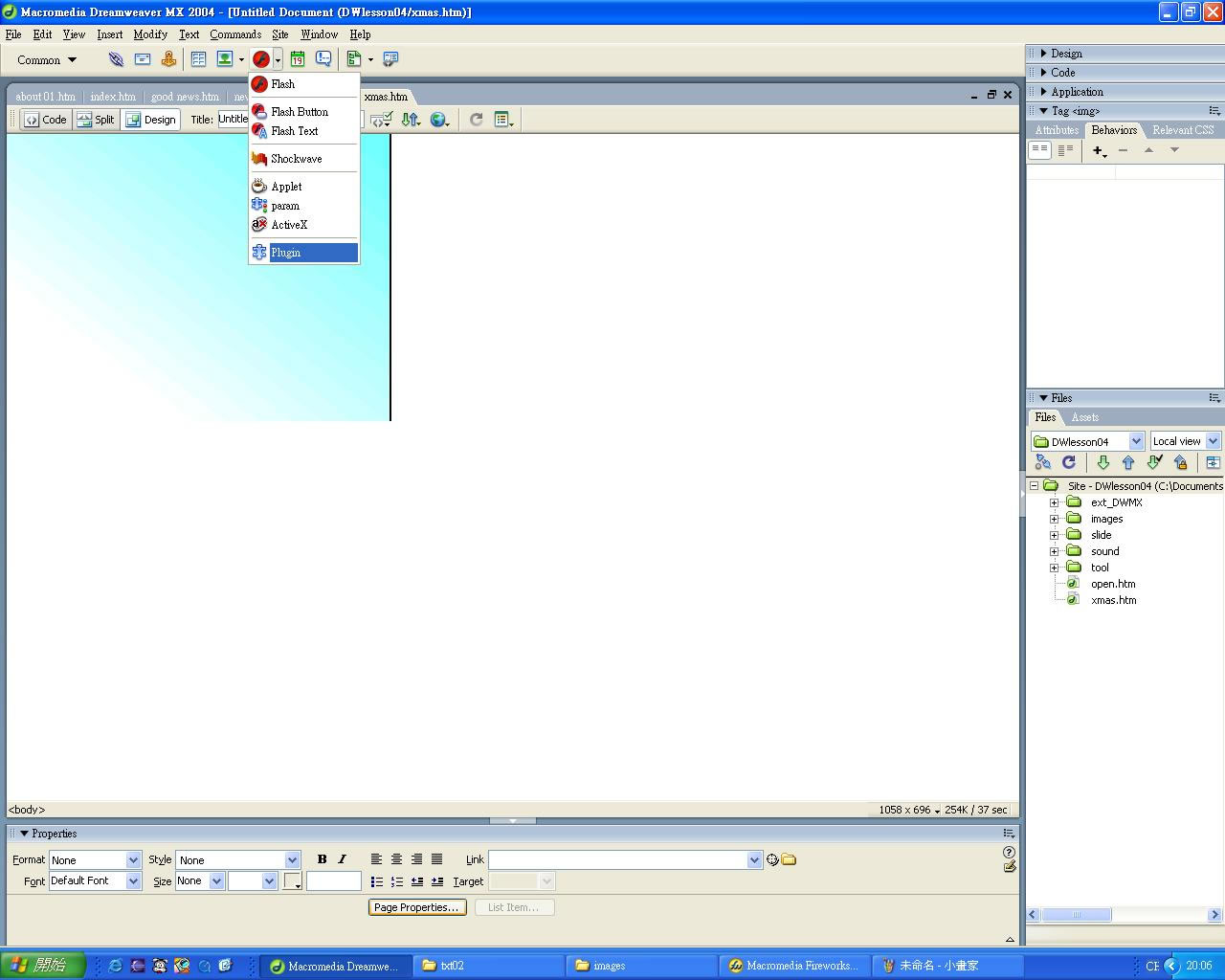Open the images folder taskbar button

641,966
